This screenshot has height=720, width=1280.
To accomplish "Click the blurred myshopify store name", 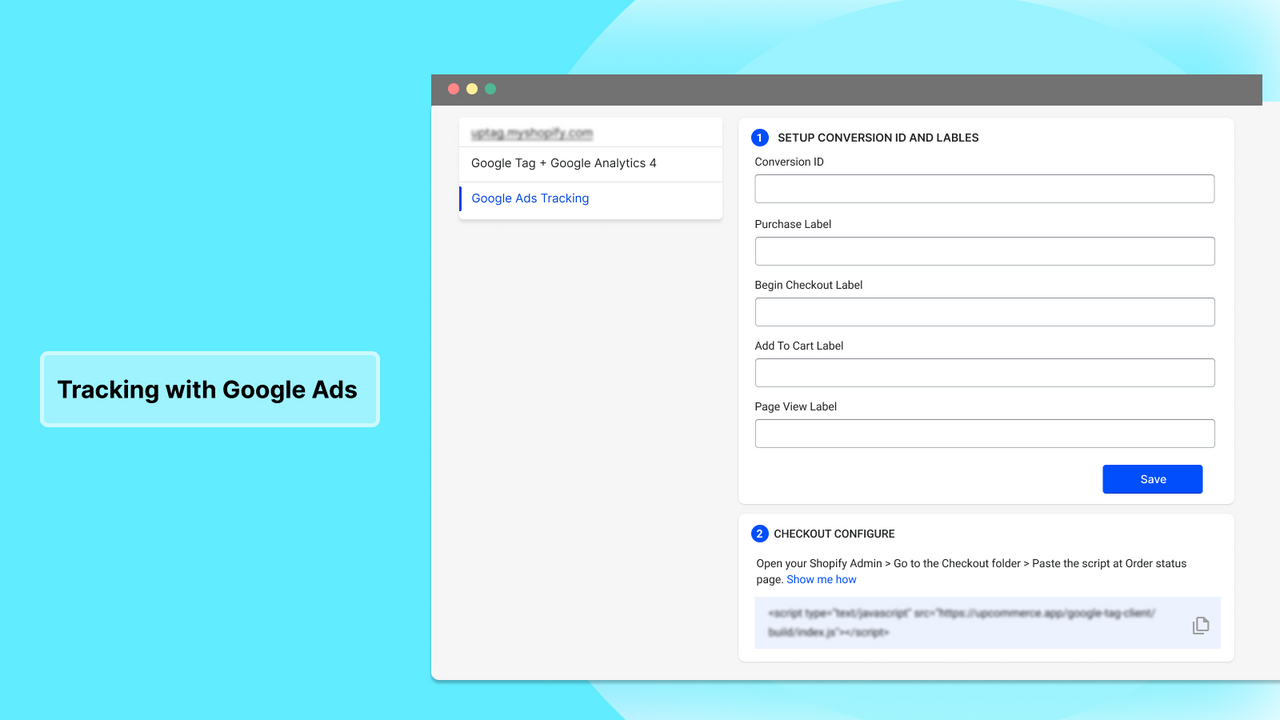I will point(532,133).
